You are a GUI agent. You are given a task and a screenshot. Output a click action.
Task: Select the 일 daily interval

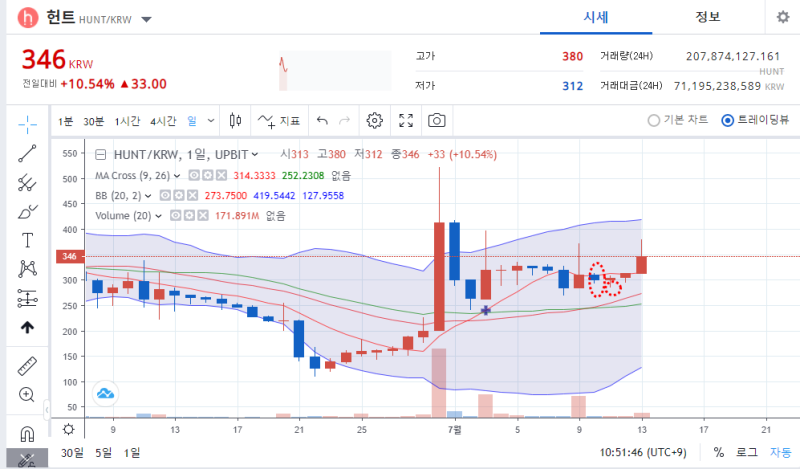coord(192,121)
